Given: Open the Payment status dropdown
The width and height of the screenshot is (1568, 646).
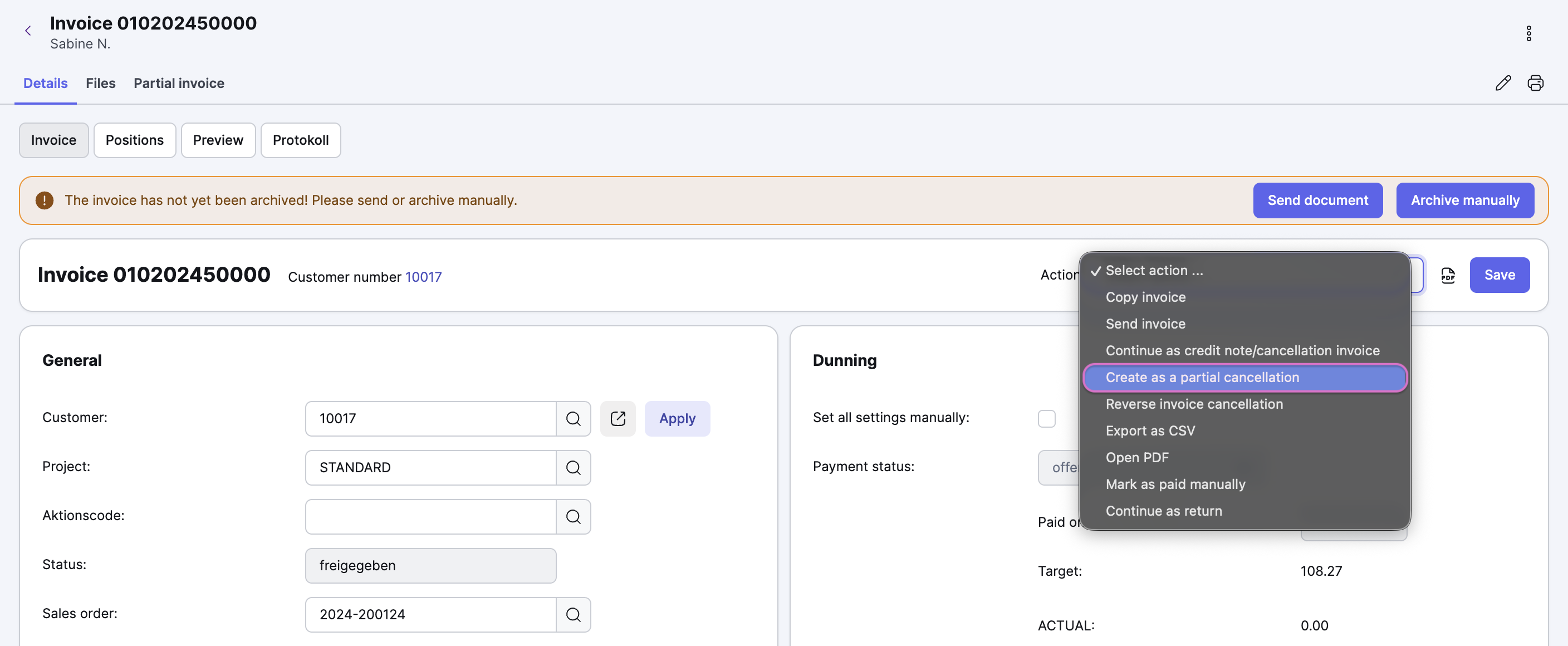Looking at the screenshot, I should 1059,468.
